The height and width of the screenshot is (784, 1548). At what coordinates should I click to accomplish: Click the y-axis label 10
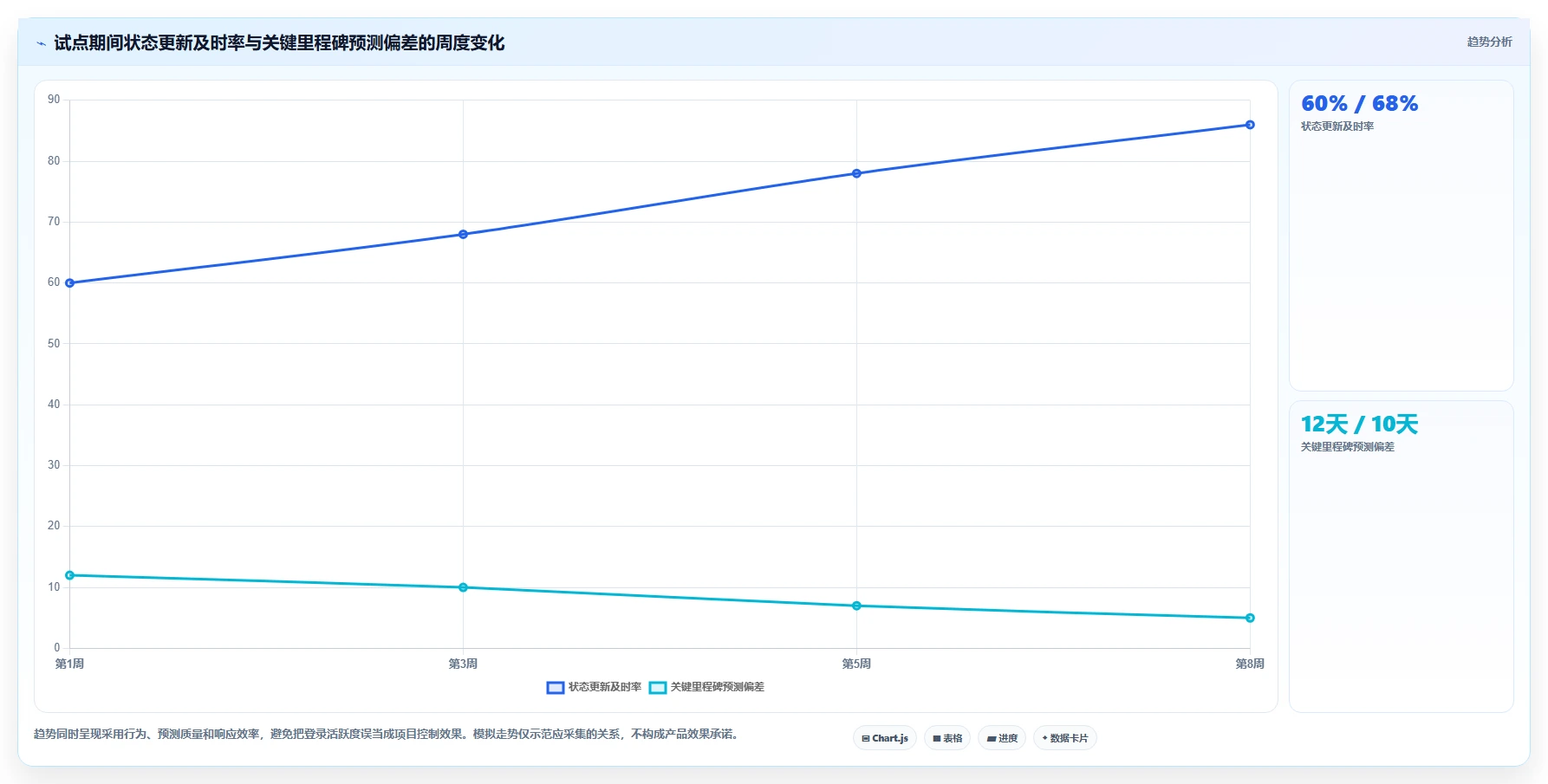(x=54, y=587)
